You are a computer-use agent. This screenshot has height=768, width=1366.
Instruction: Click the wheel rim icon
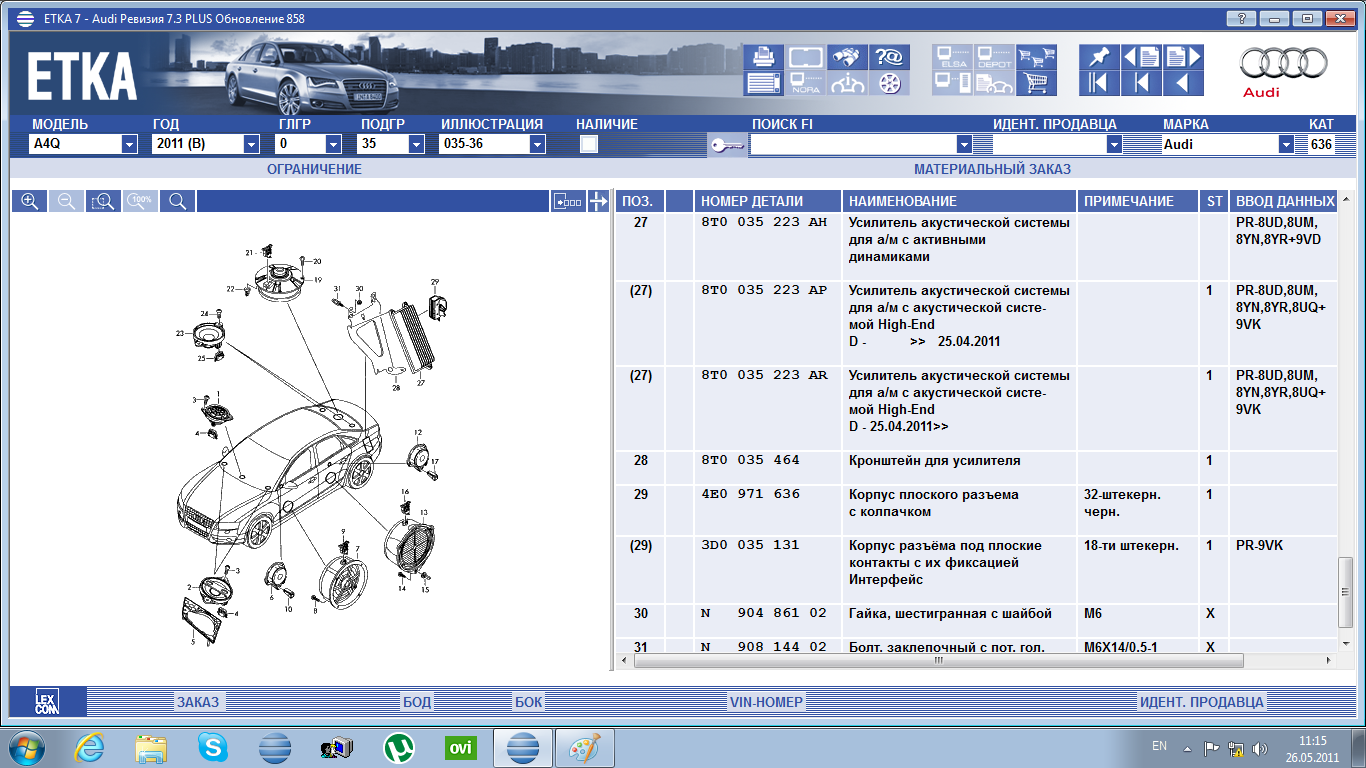click(889, 83)
